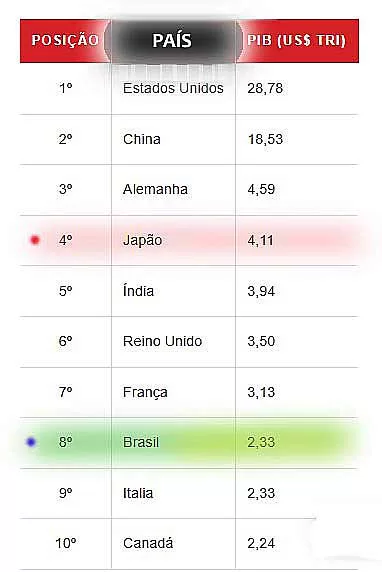Click the 1º position cell

point(66,88)
